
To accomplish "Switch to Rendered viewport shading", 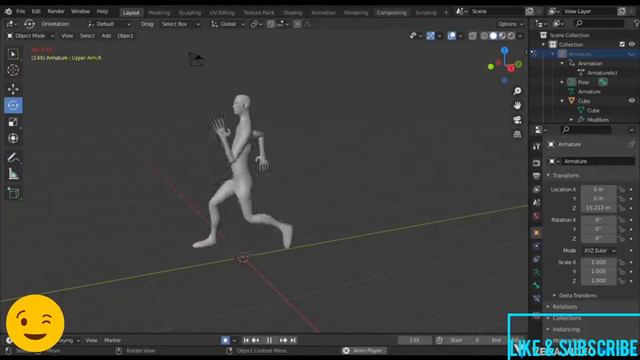I will tap(511, 36).
